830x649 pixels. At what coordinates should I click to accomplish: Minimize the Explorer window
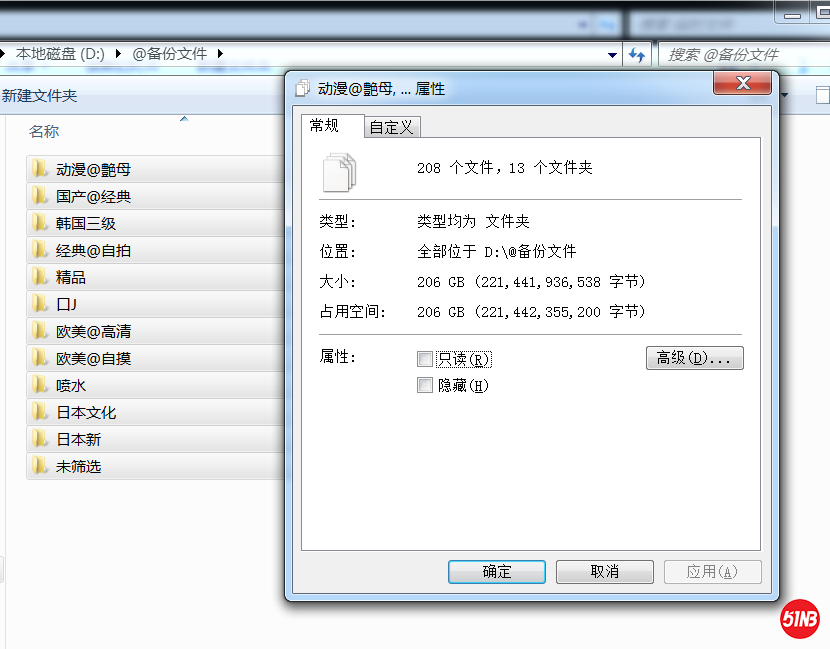(792, 15)
